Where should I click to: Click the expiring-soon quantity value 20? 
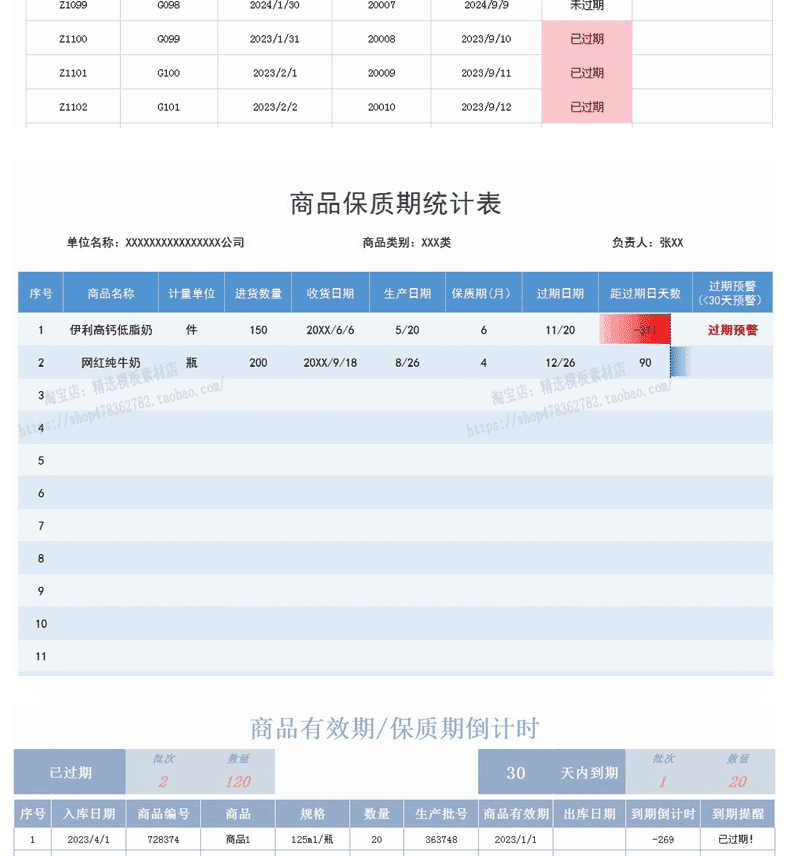[x=738, y=782]
